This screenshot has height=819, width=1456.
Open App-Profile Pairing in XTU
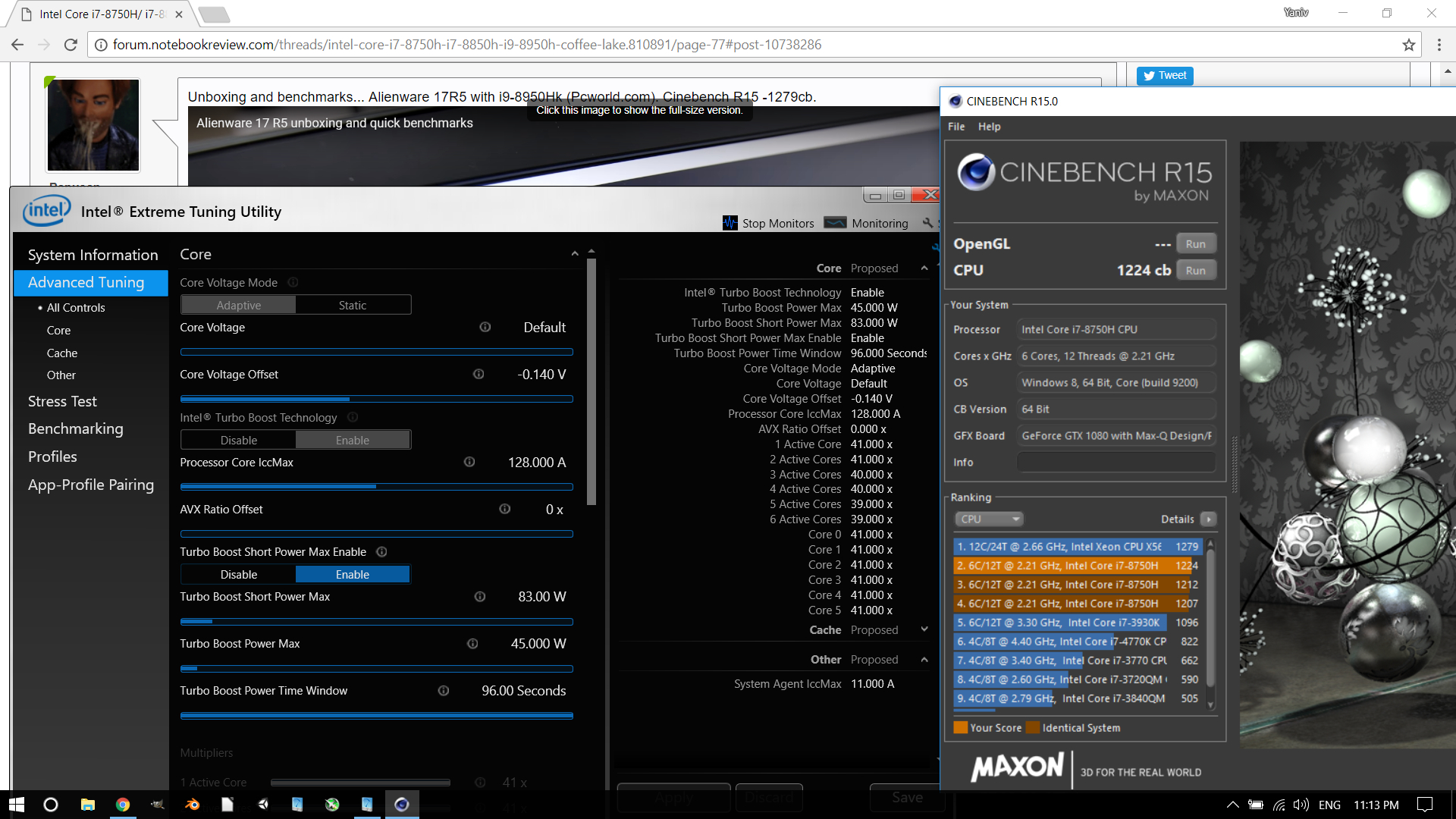pos(91,485)
